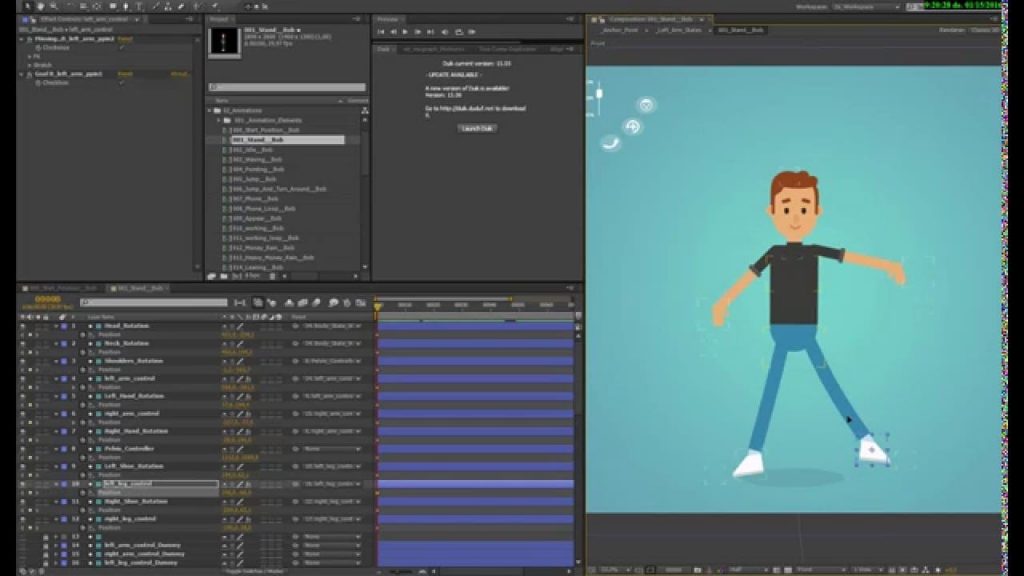Select 002_Waving__Bob in Project panel
The width and height of the screenshot is (1024, 576).
click(x=257, y=159)
